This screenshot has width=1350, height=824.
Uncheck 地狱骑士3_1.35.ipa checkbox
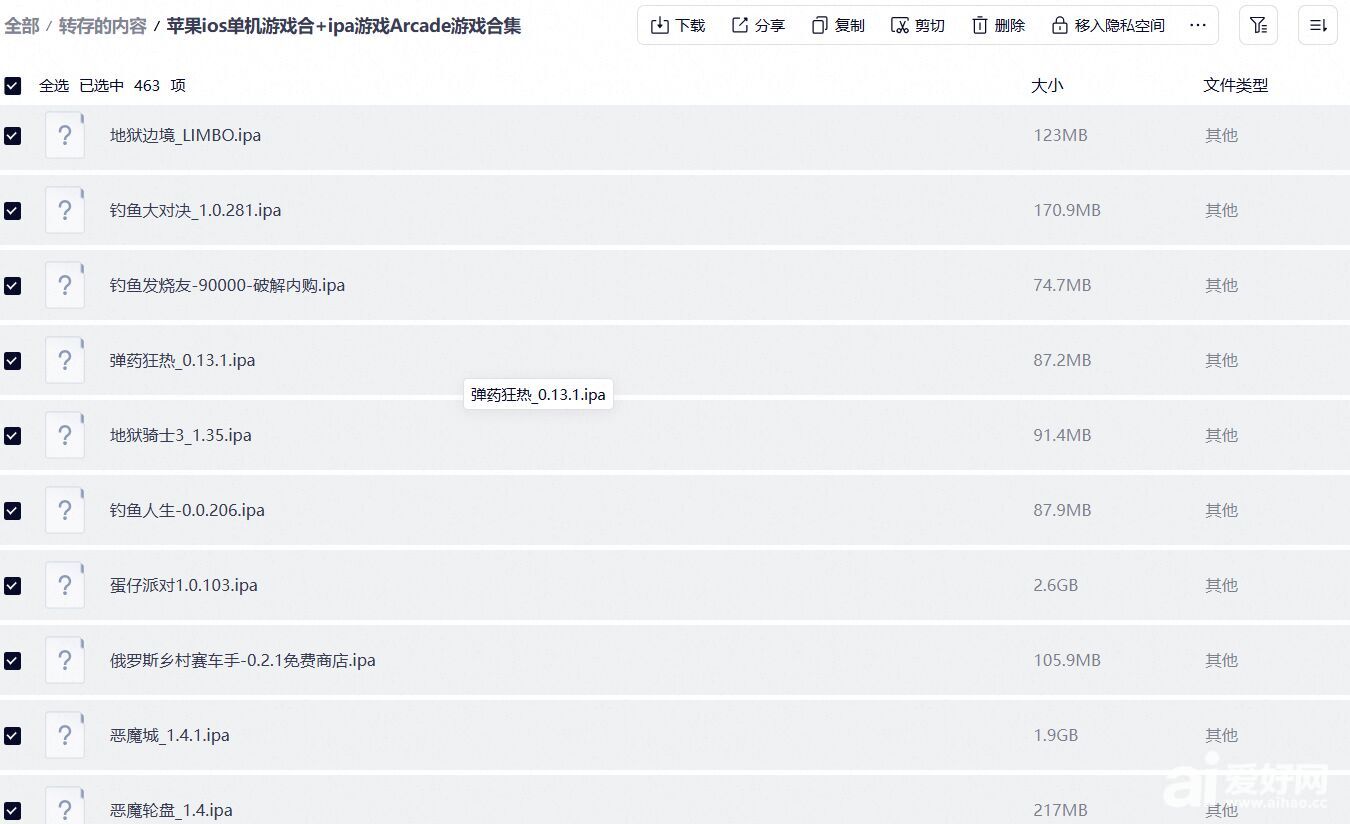[12, 436]
